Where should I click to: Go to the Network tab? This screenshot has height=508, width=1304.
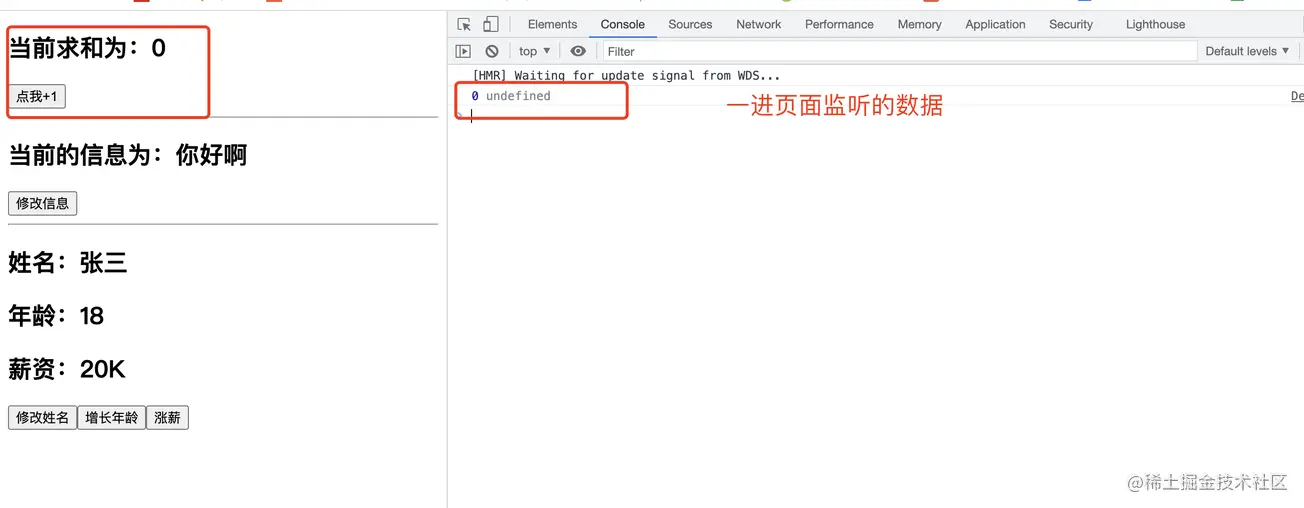pyautogui.click(x=758, y=24)
